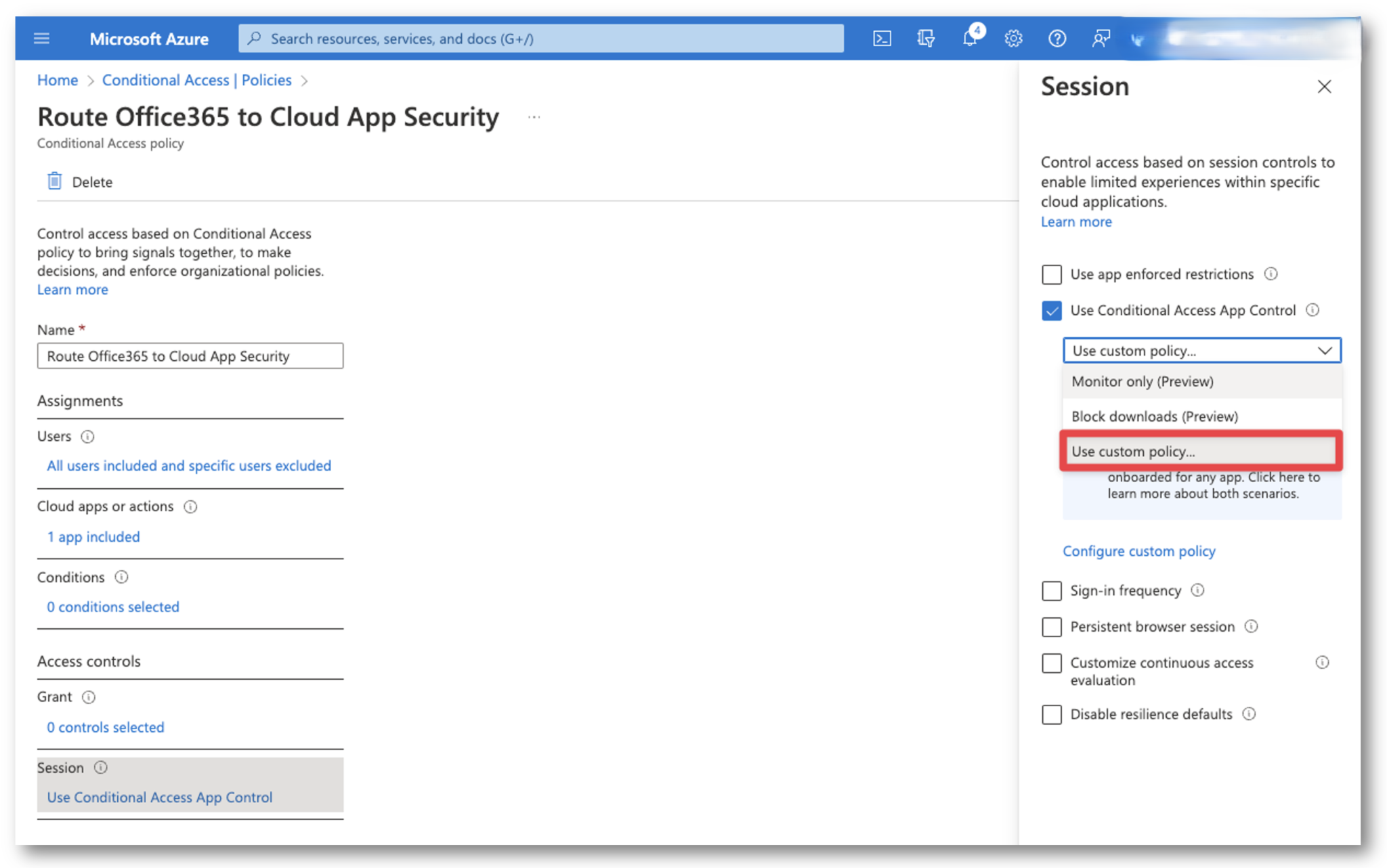Open Use Conditional Access App Control link
Screen dimensions: 1387x868
click(x=160, y=798)
